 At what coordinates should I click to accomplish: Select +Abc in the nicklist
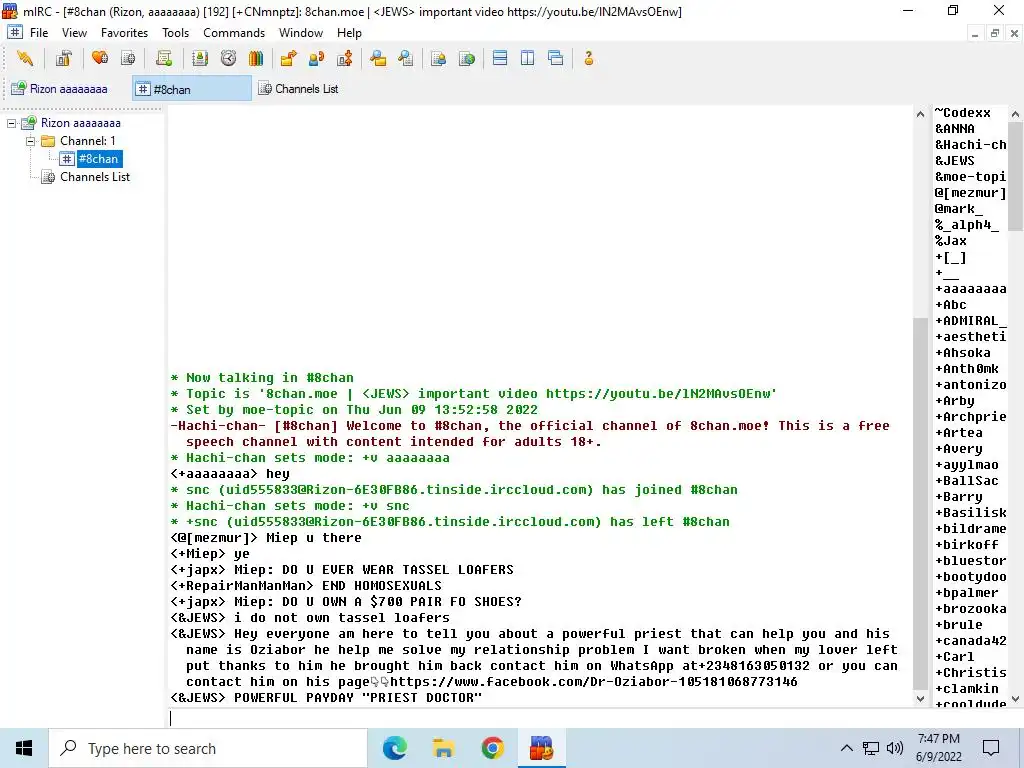coord(951,305)
